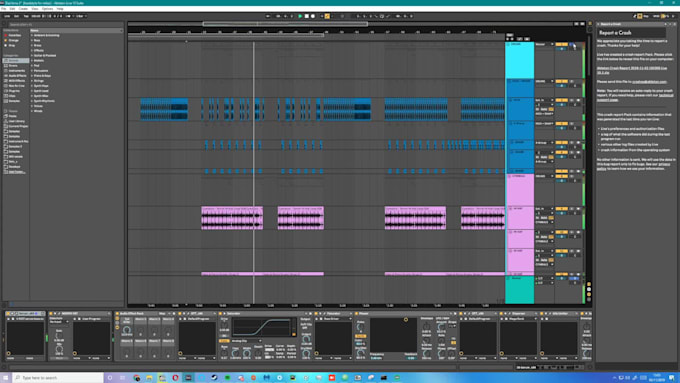Image resolution: width=680 pixels, height=383 pixels.
Task: Select Drums category in browser
Action: point(13,65)
